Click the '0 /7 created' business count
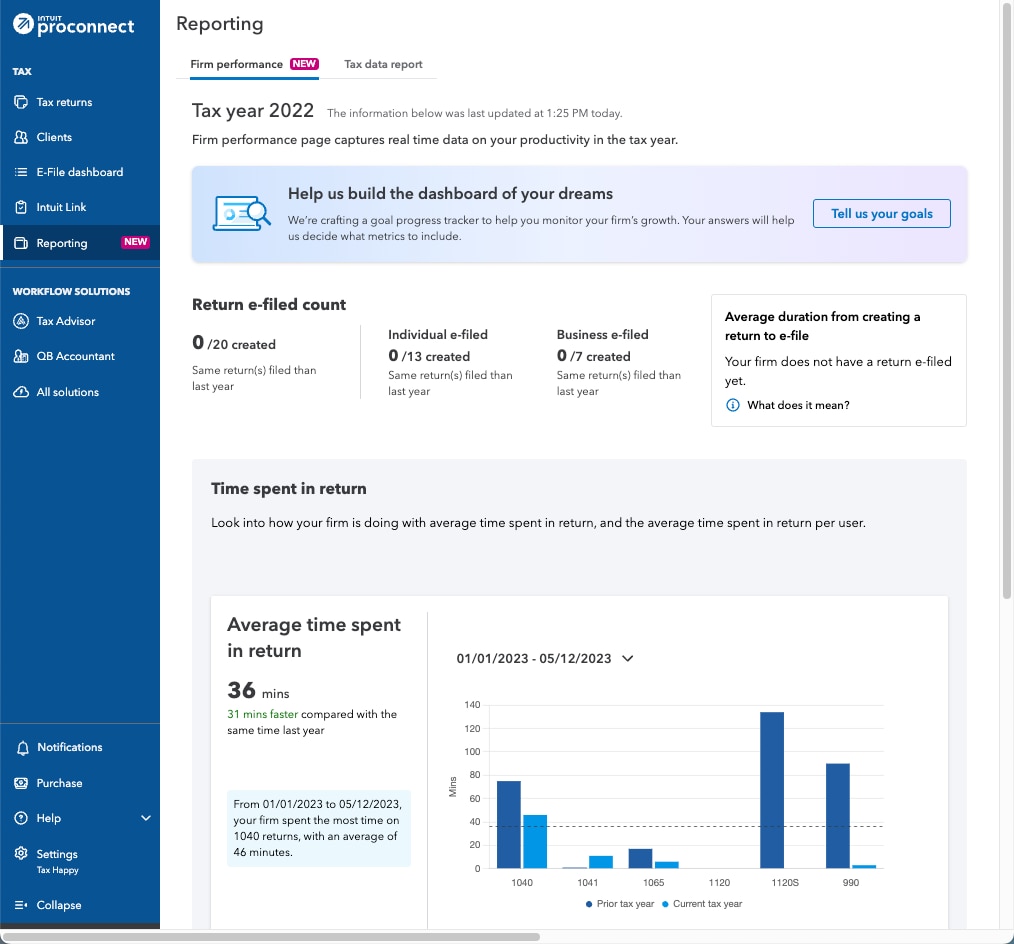The image size is (1014, 944). pyautogui.click(x=593, y=356)
